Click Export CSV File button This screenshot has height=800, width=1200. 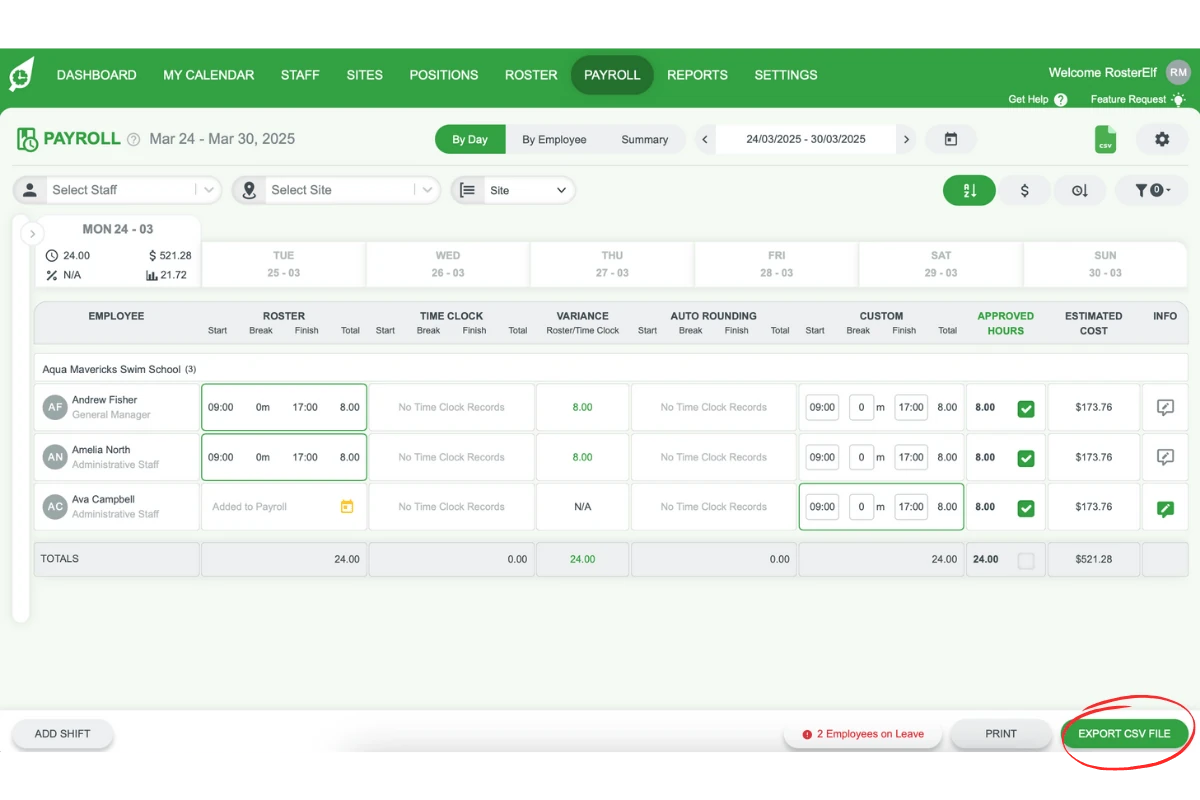[x=1124, y=734]
